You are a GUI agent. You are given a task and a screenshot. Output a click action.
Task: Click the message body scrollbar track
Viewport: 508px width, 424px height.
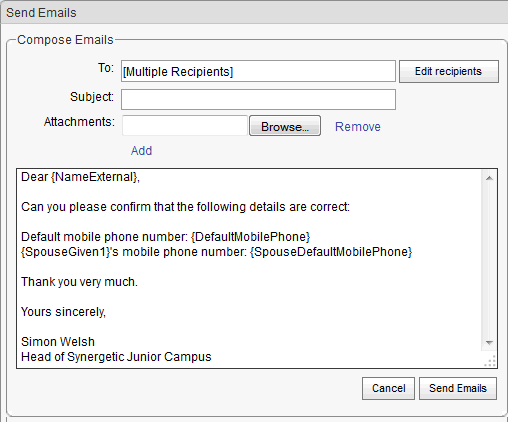(x=488, y=260)
